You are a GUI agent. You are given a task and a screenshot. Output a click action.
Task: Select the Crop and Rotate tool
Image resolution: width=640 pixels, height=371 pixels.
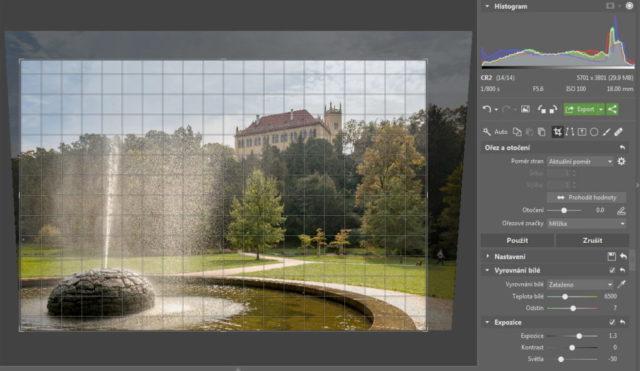click(557, 132)
